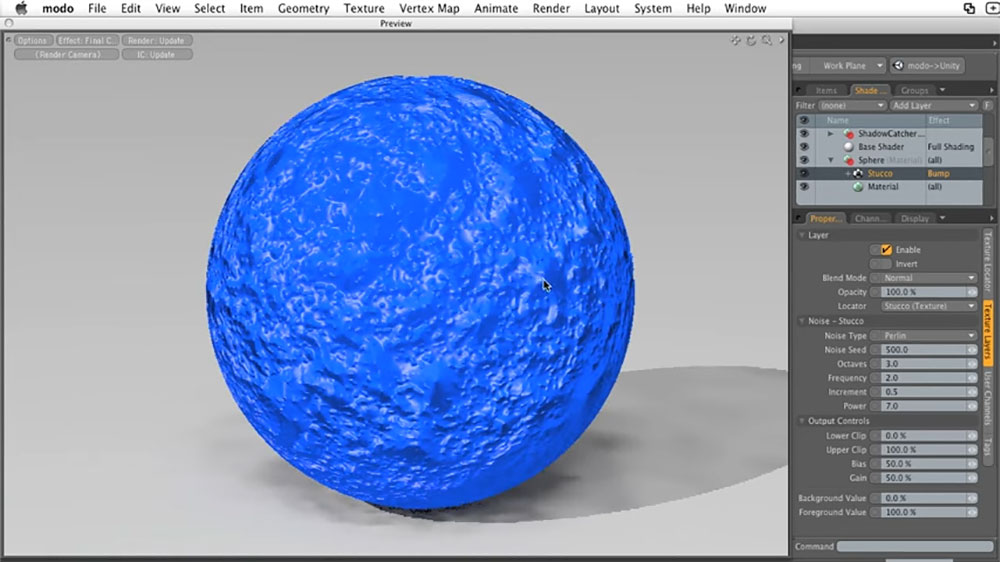Image resolution: width=1000 pixels, height=562 pixels.
Task: Click the Preview Options button
Action: tap(33, 40)
